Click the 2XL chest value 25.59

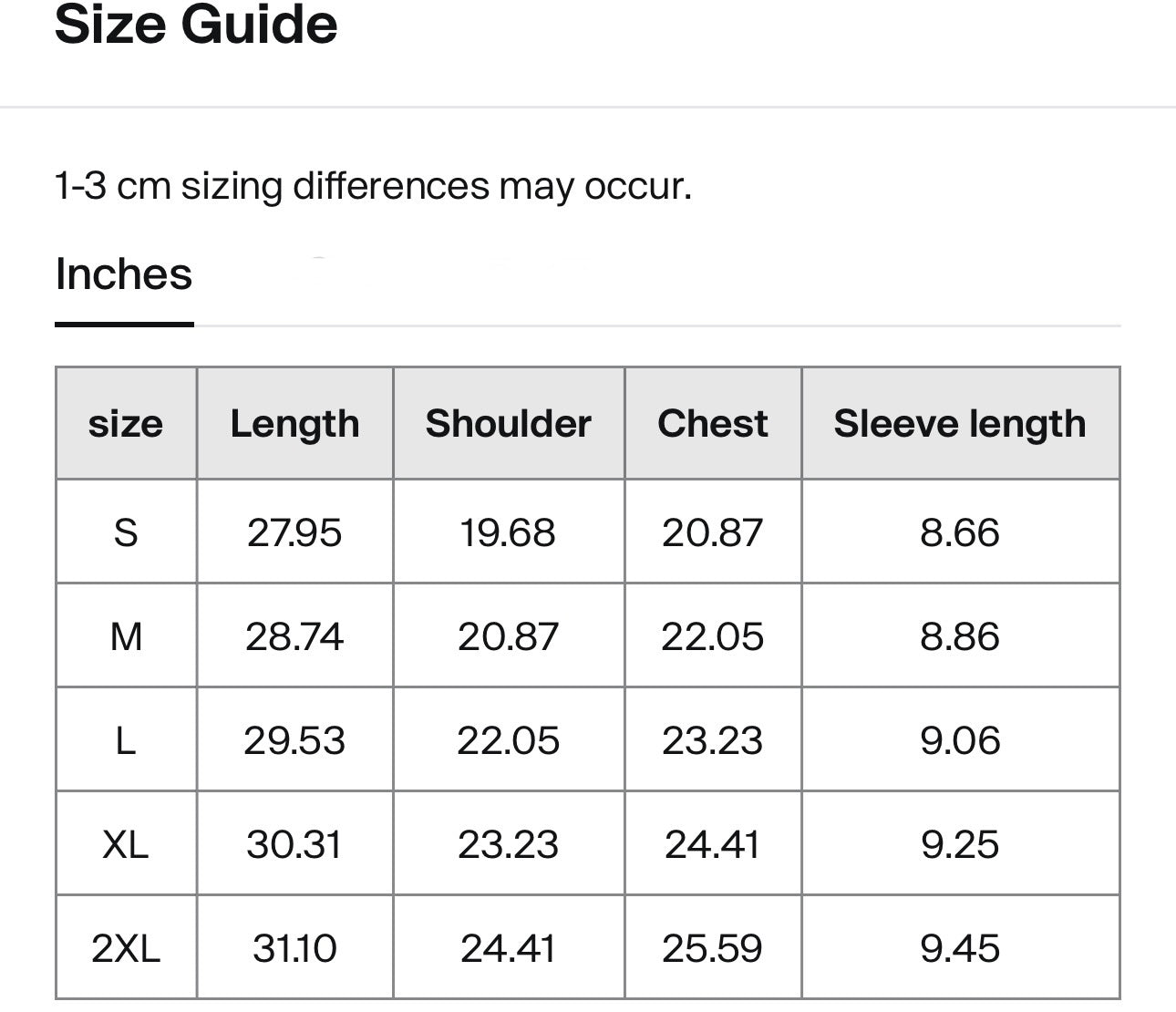click(x=712, y=948)
